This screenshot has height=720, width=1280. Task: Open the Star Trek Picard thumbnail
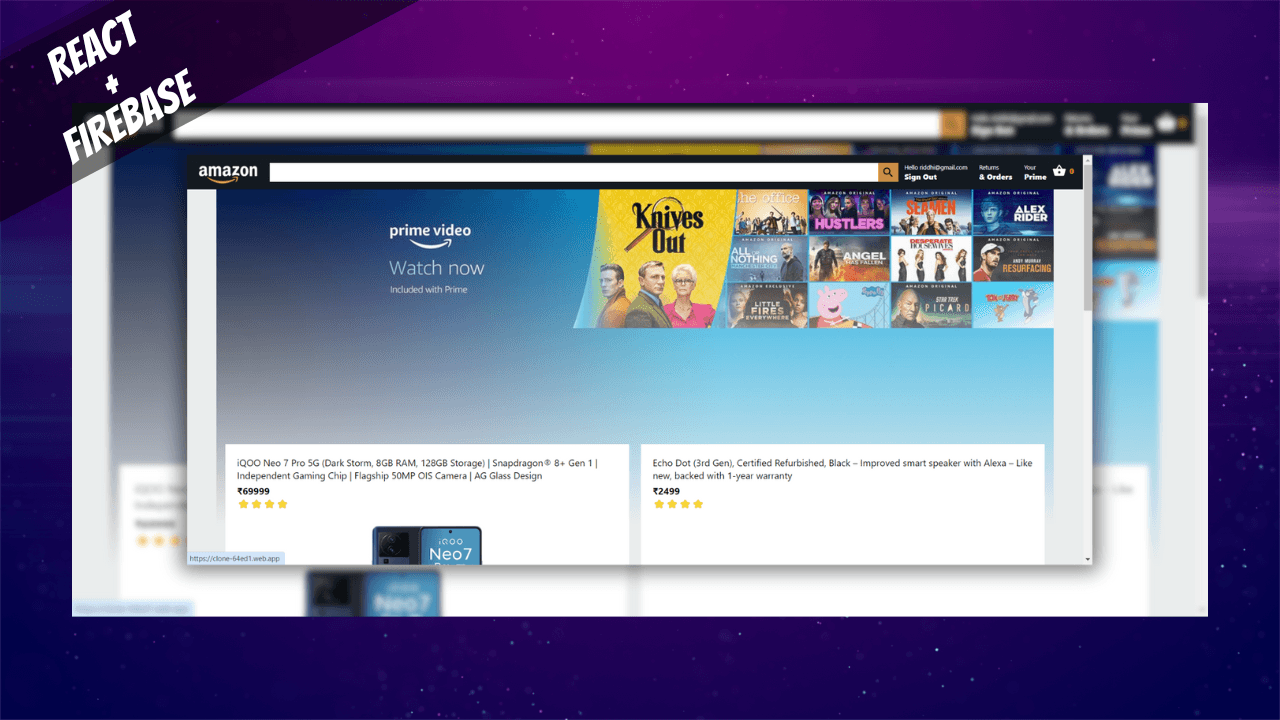[x=931, y=305]
